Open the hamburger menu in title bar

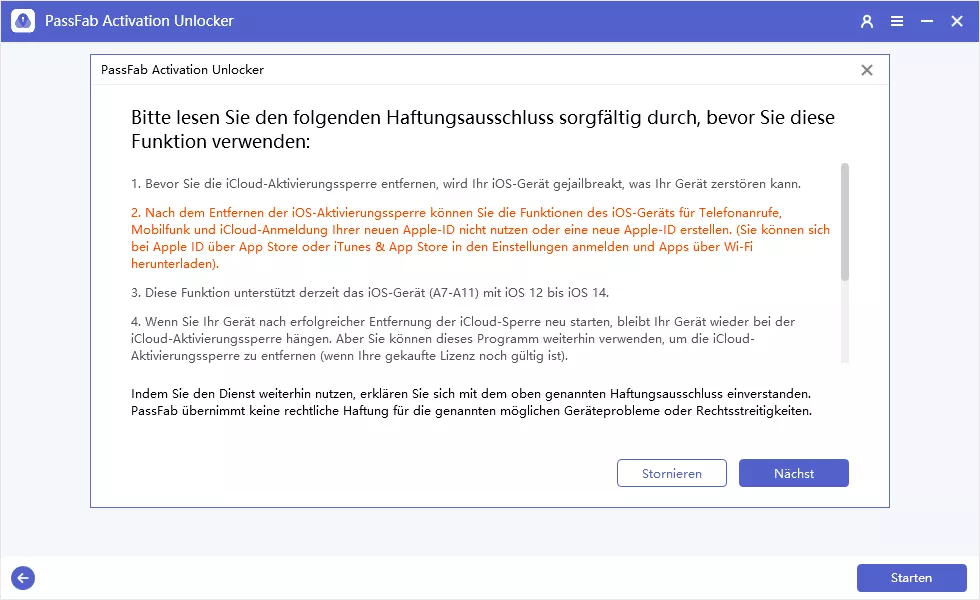[896, 21]
